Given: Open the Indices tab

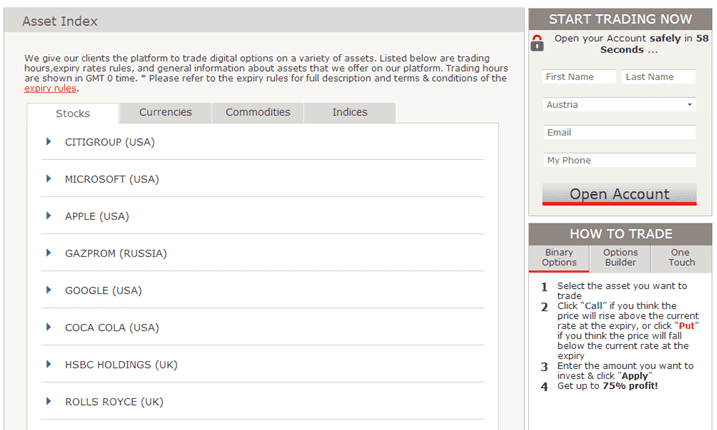Looking at the screenshot, I should 350,113.
